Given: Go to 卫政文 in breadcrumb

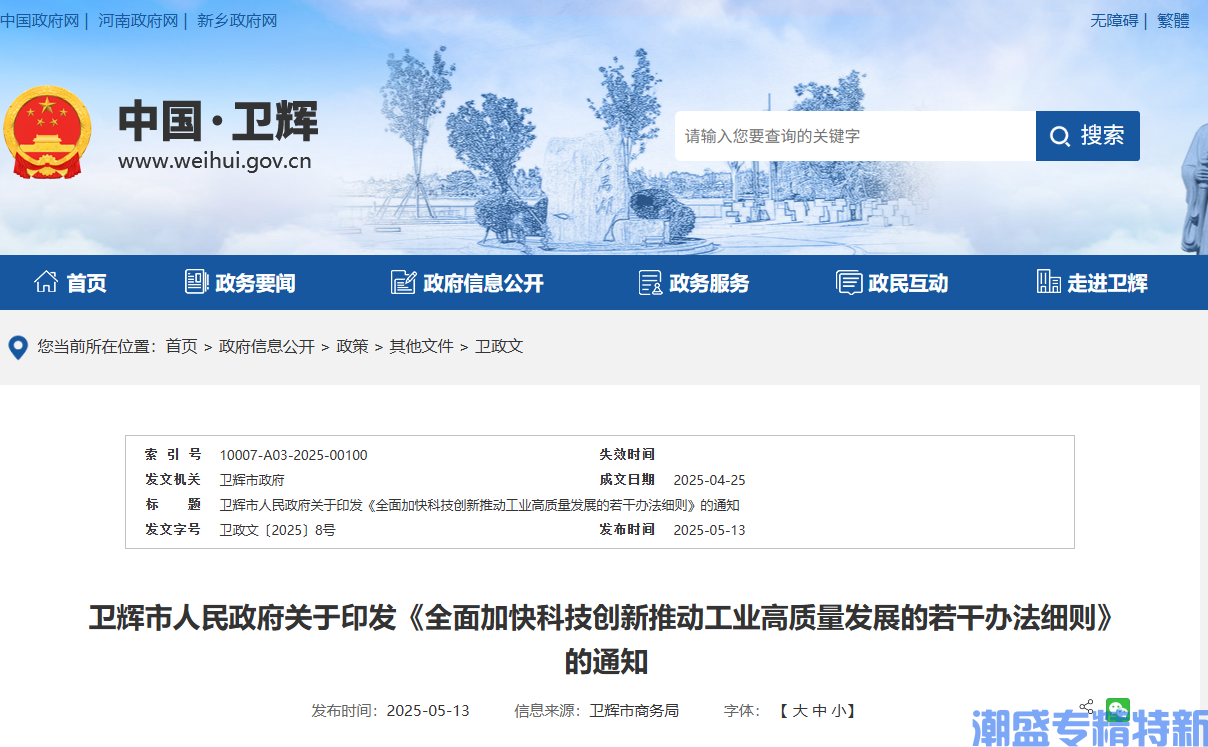Looking at the screenshot, I should pyautogui.click(x=499, y=346).
